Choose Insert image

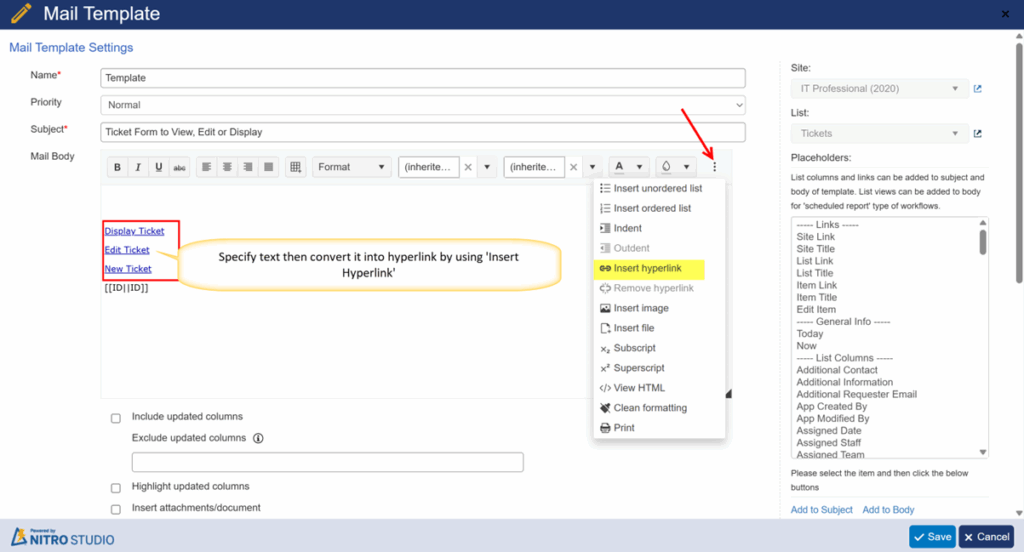[x=659, y=308]
